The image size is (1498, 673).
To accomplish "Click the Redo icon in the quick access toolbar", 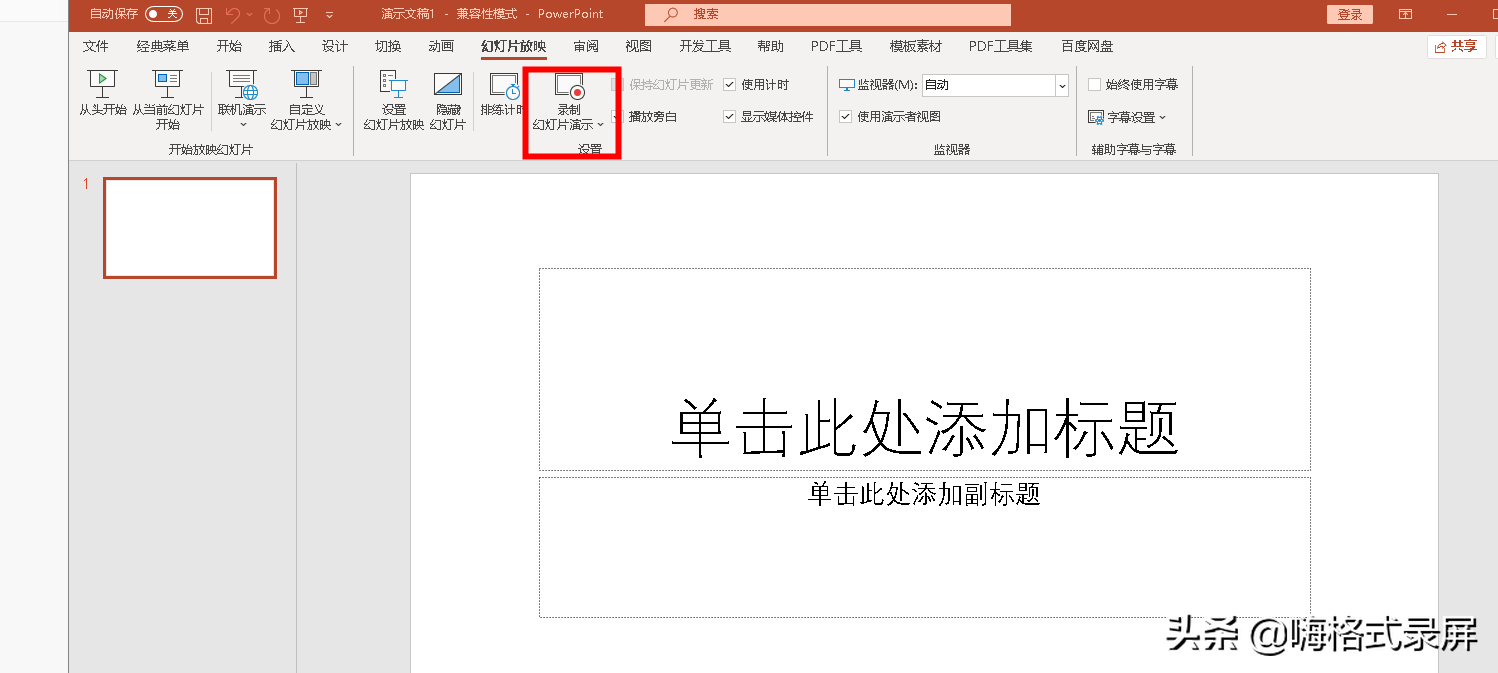I will coord(272,15).
